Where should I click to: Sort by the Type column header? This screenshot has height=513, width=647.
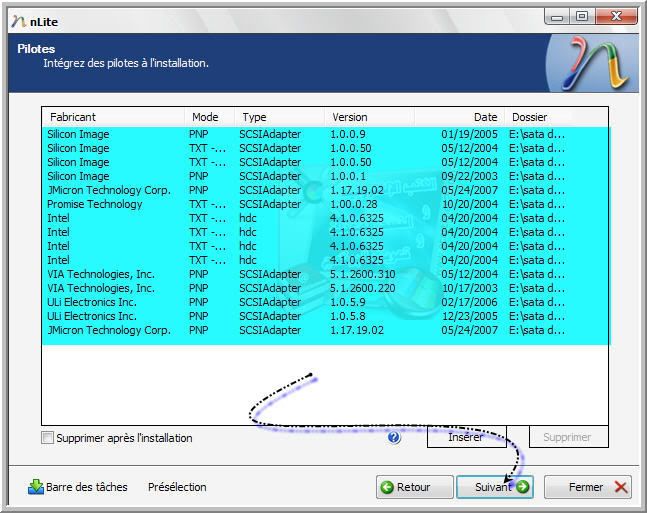[279, 117]
